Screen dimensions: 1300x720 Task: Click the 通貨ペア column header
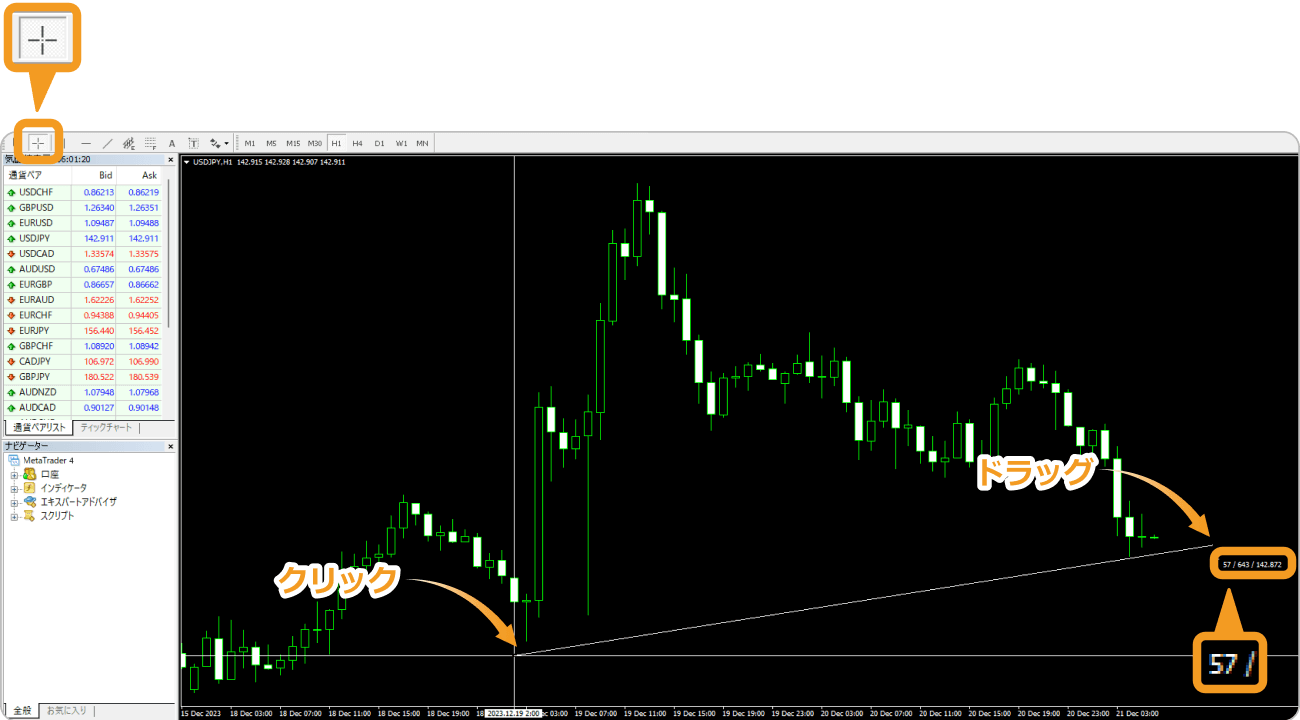click(x=37, y=175)
